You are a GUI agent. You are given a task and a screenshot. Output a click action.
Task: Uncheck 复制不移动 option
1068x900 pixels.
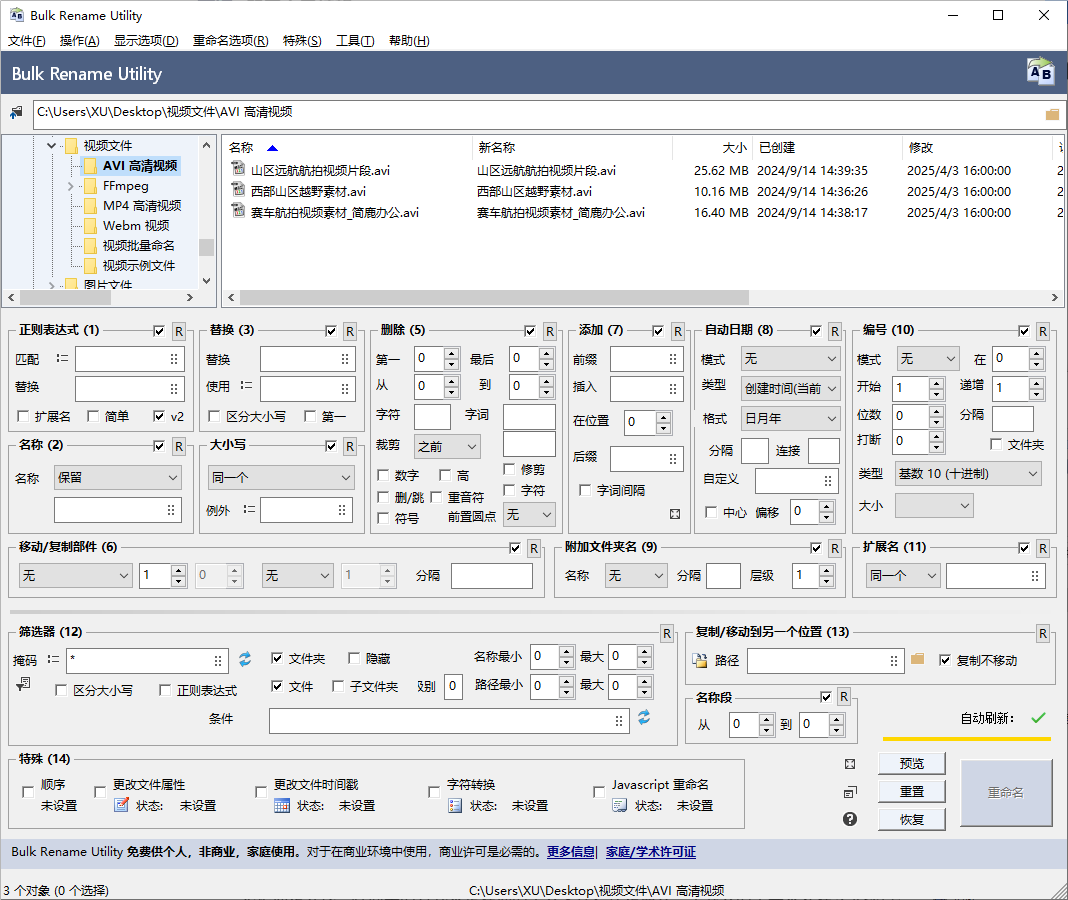[x=944, y=660]
